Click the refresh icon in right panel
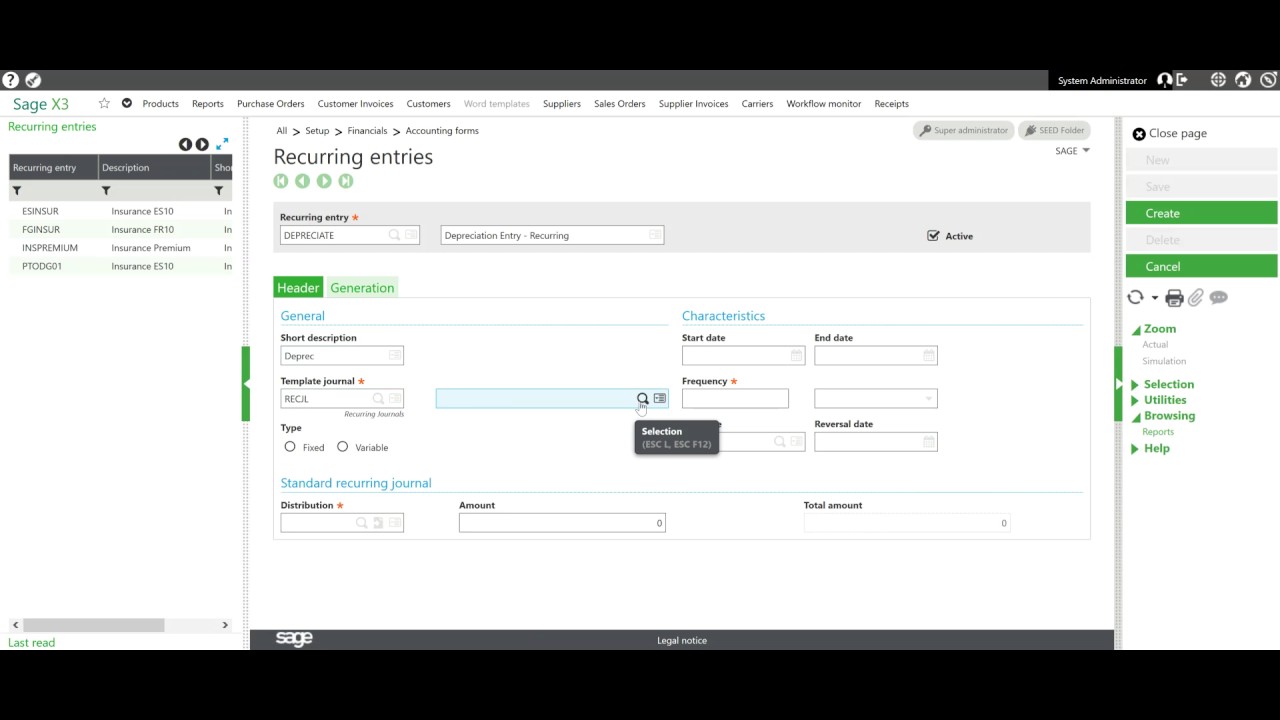 coord(1135,297)
